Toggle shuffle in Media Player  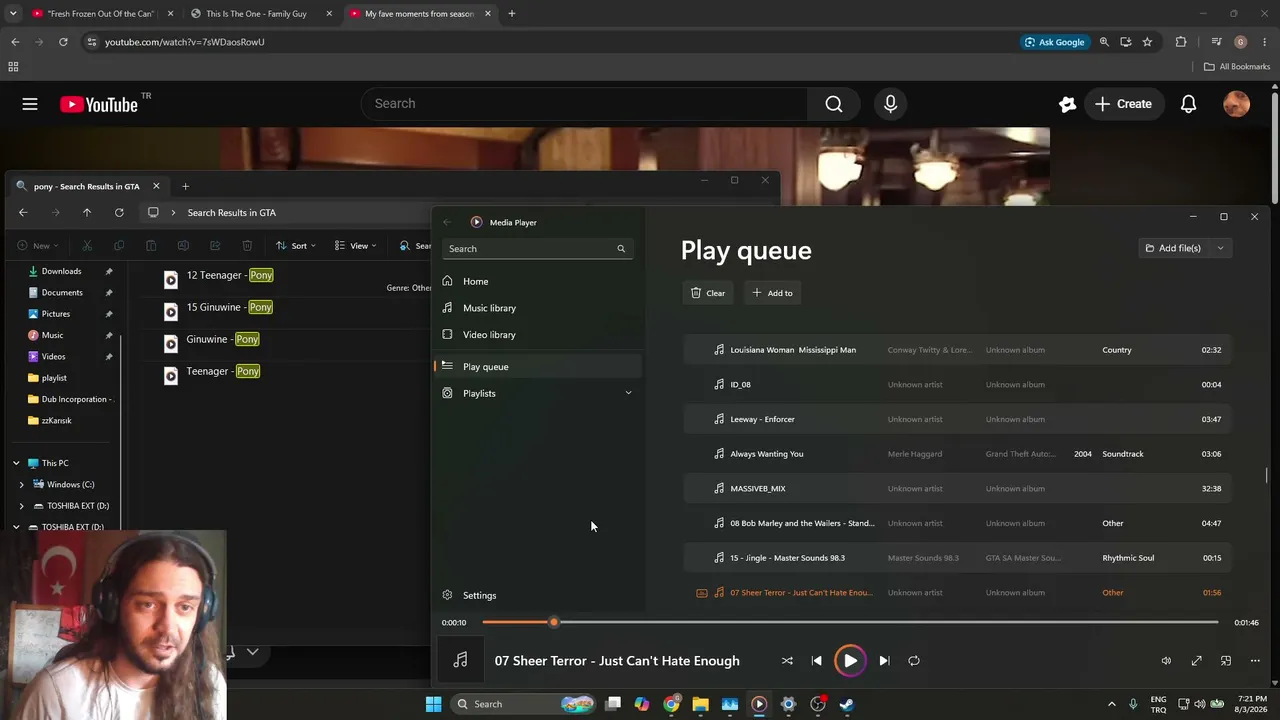pyautogui.click(x=787, y=661)
